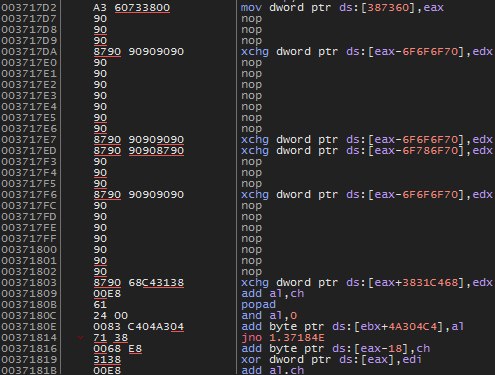Select bytes 3138 at 00371819
The height and width of the screenshot is (375, 495).
[x=107, y=360]
